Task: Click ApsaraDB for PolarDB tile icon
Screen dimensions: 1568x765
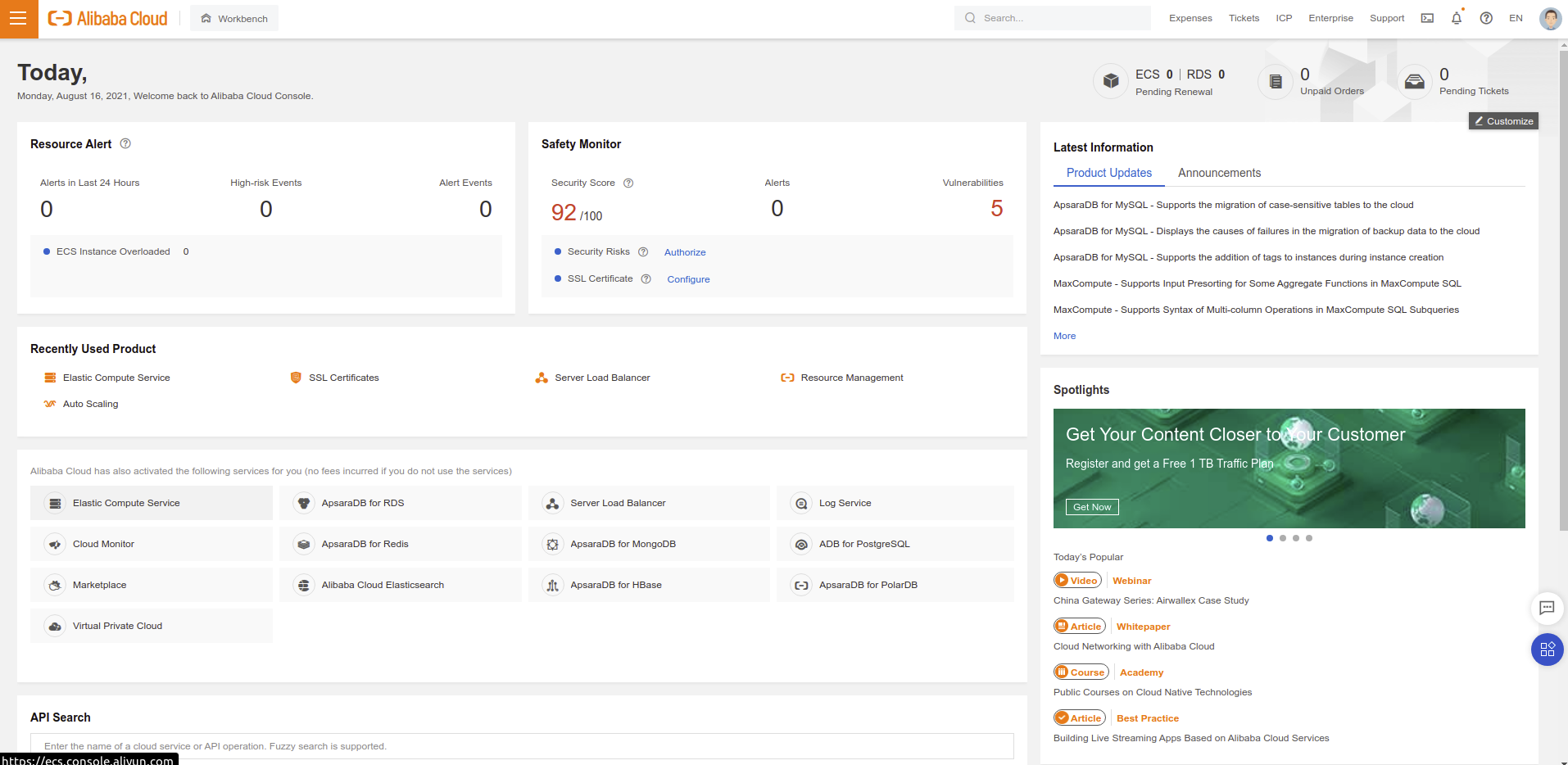Action: point(801,585)
